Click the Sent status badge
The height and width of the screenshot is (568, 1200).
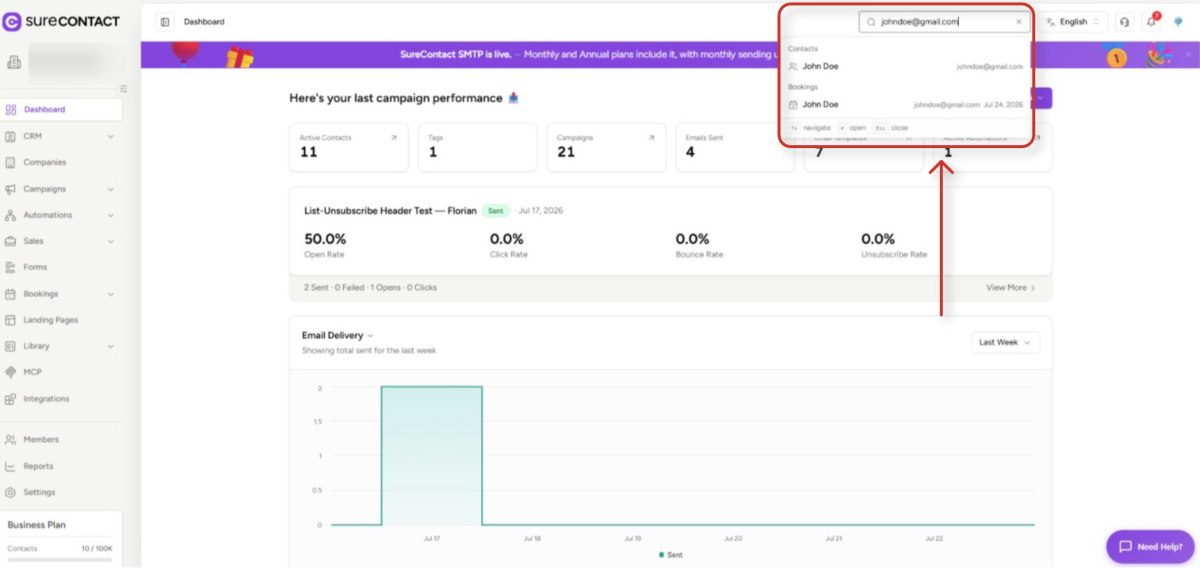click(x=495, y=211)
